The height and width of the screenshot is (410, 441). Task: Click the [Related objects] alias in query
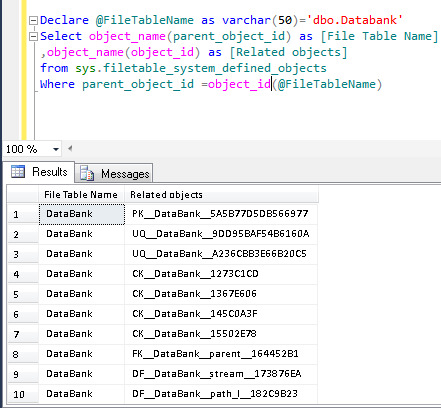288,52
